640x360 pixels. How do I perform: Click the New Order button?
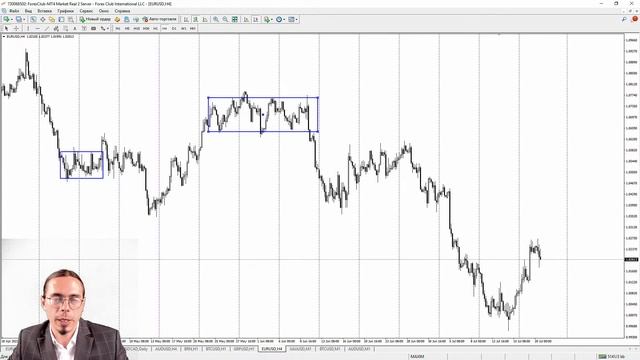[95, 19]
